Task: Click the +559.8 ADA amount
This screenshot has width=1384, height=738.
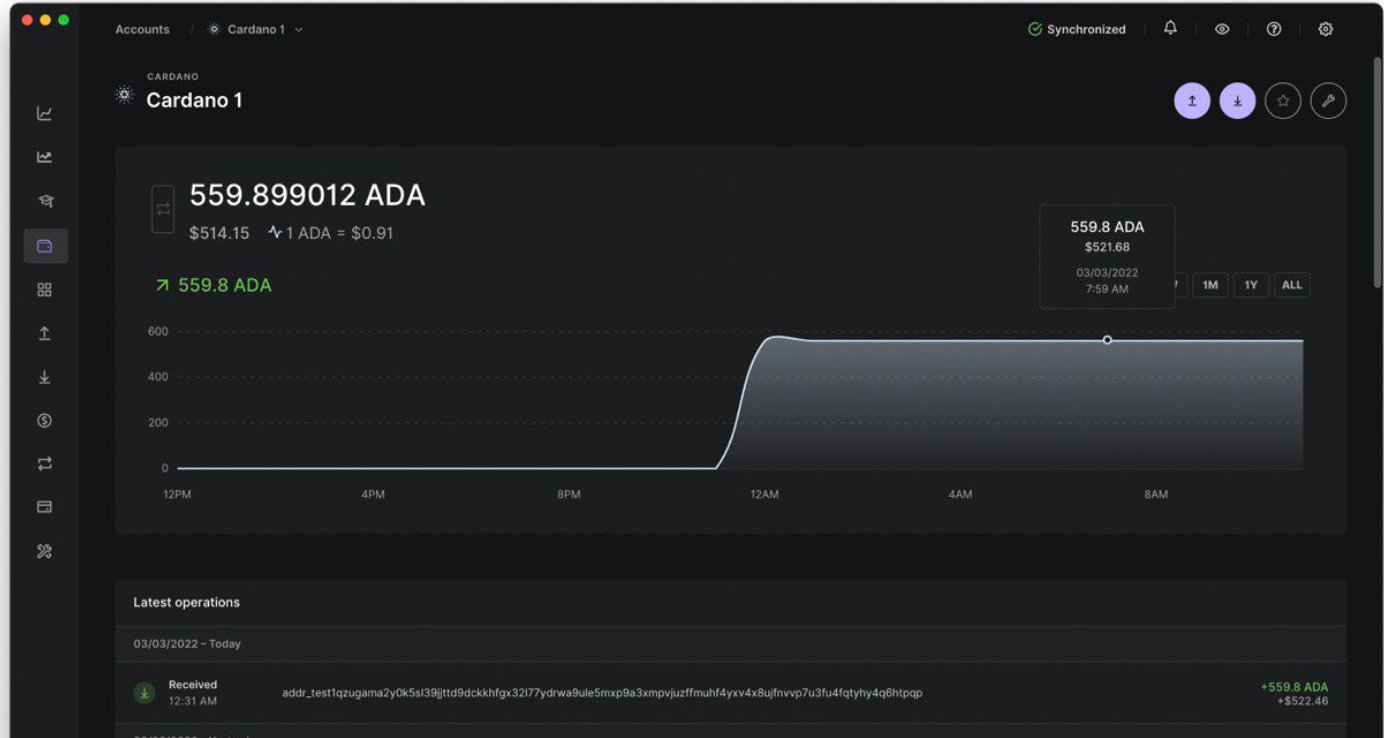Action: 1294,687
